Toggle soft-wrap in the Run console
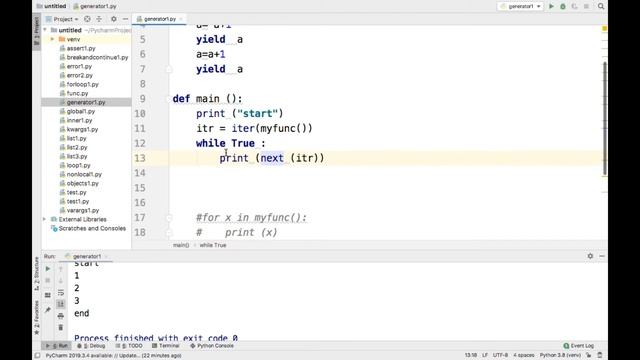The height and width of the screenshot is (360, 640). (61, 293)
